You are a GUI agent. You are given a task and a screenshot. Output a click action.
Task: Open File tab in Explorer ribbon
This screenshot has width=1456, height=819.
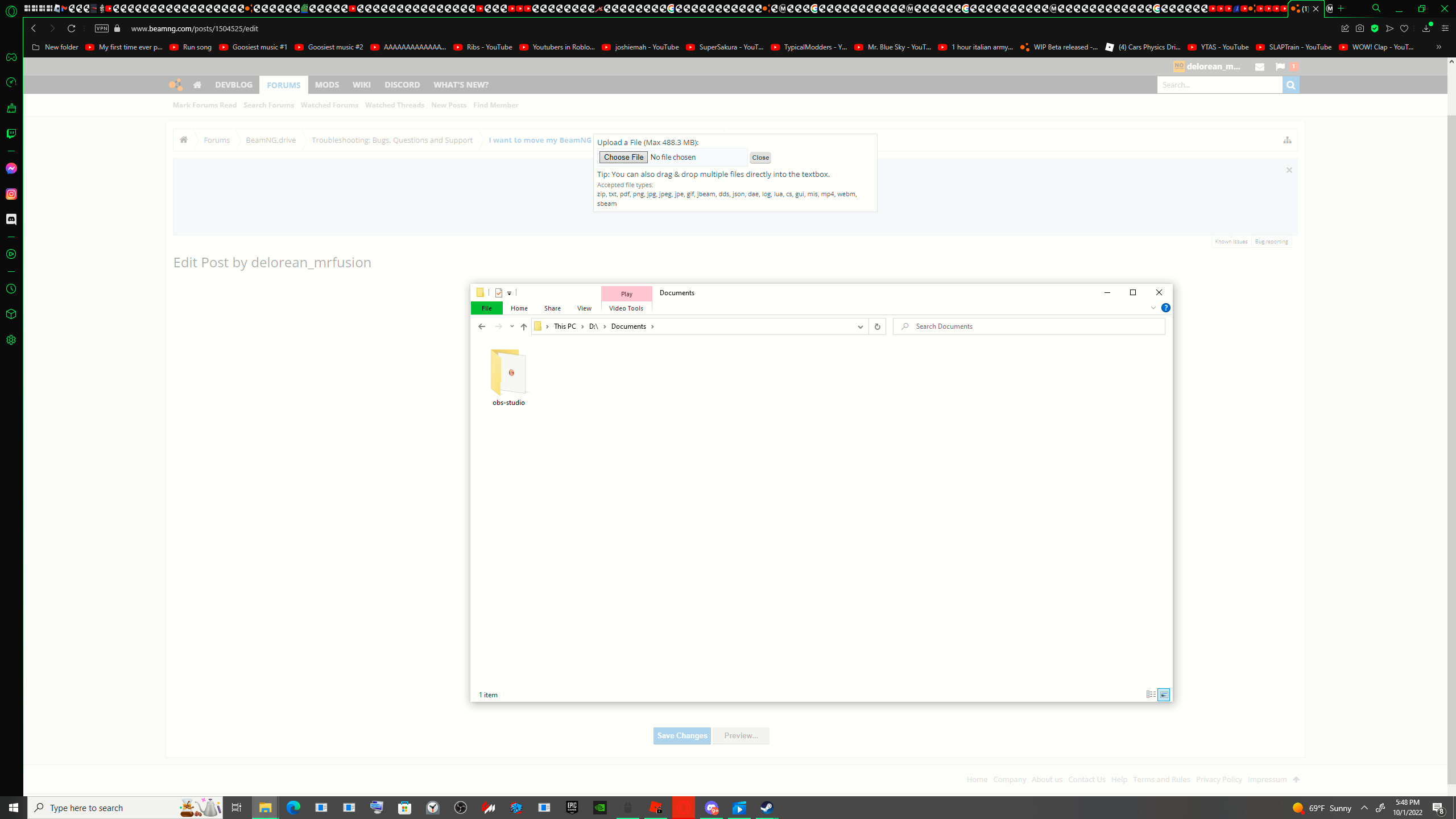[487, 308]
